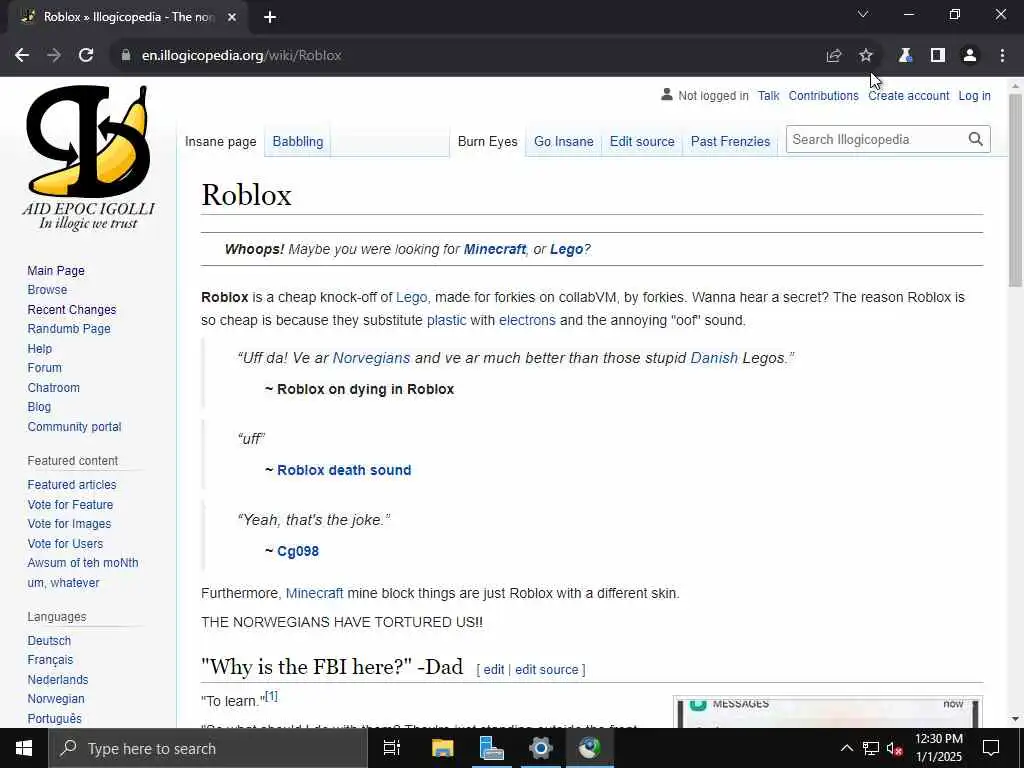Image resolution: width=1024 pixels, height=768 pixels.
Task: Select the Insane page tab
Action: pos(221,142)
